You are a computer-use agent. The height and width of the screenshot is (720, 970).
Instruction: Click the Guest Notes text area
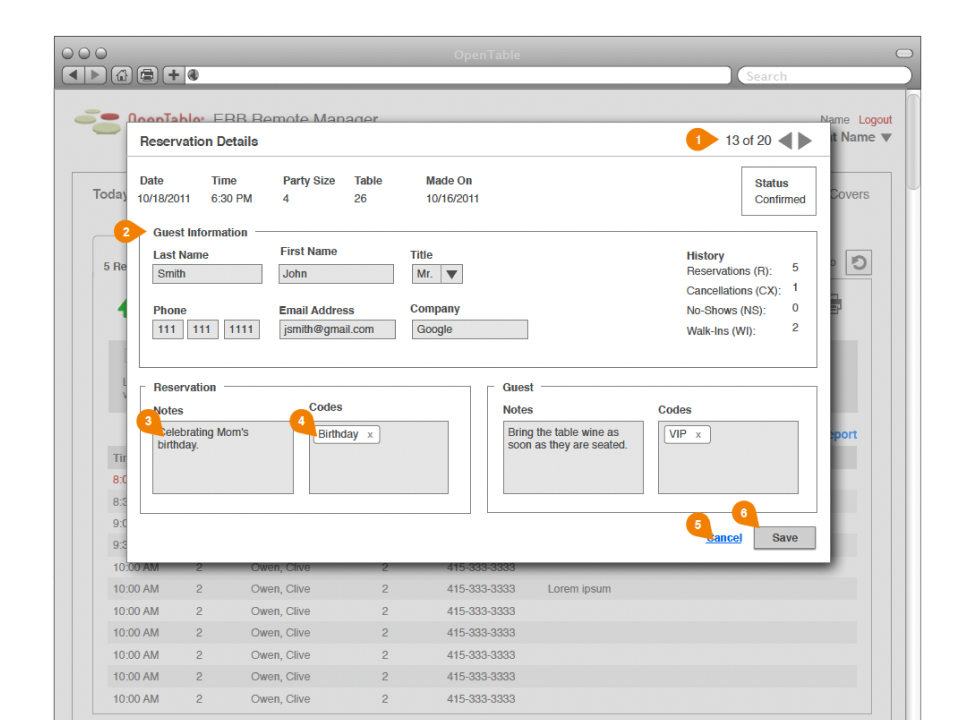tap(573, 465)
